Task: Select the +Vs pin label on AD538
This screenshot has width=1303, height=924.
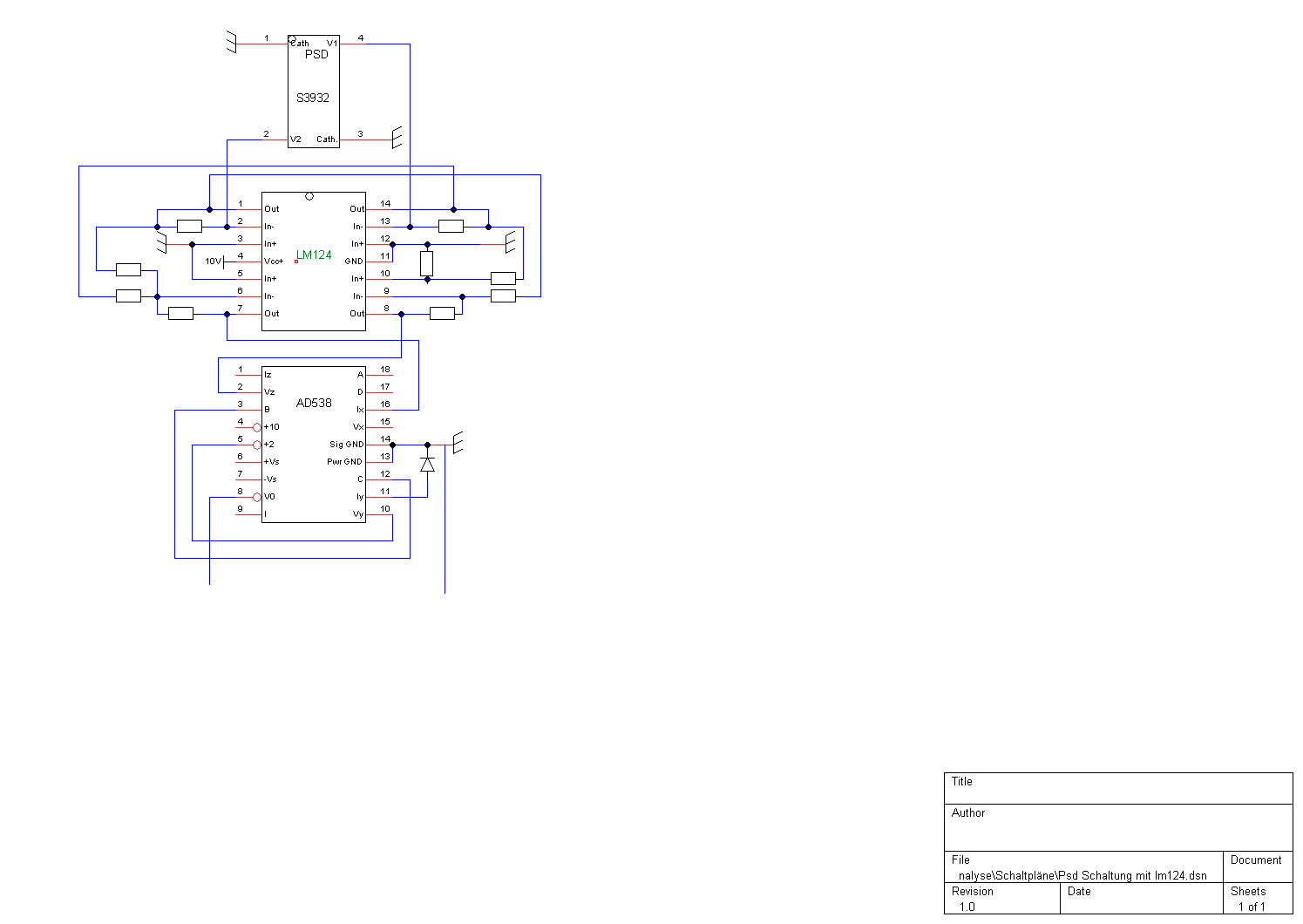Action: click(x=272, y=462)
